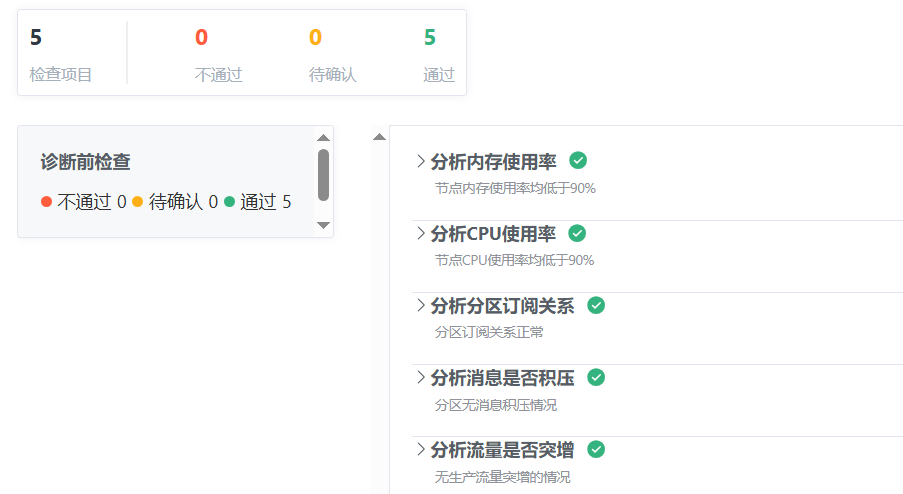Click the red 不通过 status dot

[x=46, y=202]
